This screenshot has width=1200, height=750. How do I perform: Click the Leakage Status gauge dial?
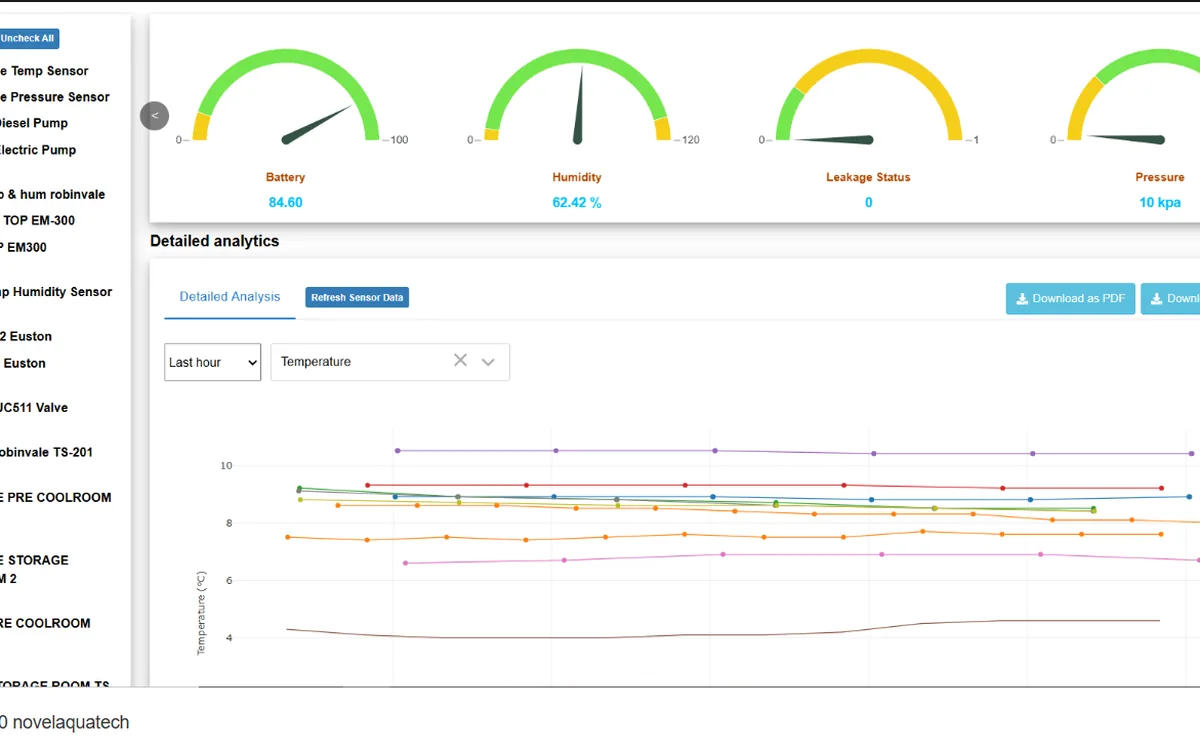[868, 94]
